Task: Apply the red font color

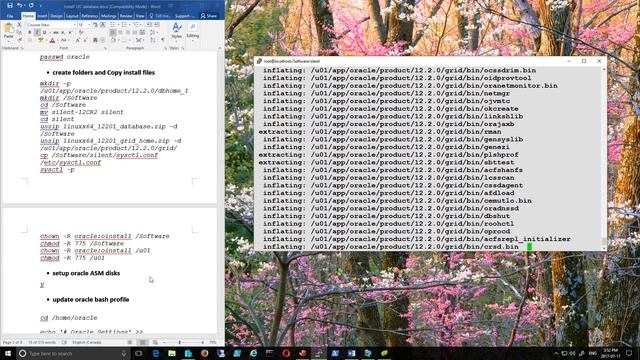Action: coord(52,40)
